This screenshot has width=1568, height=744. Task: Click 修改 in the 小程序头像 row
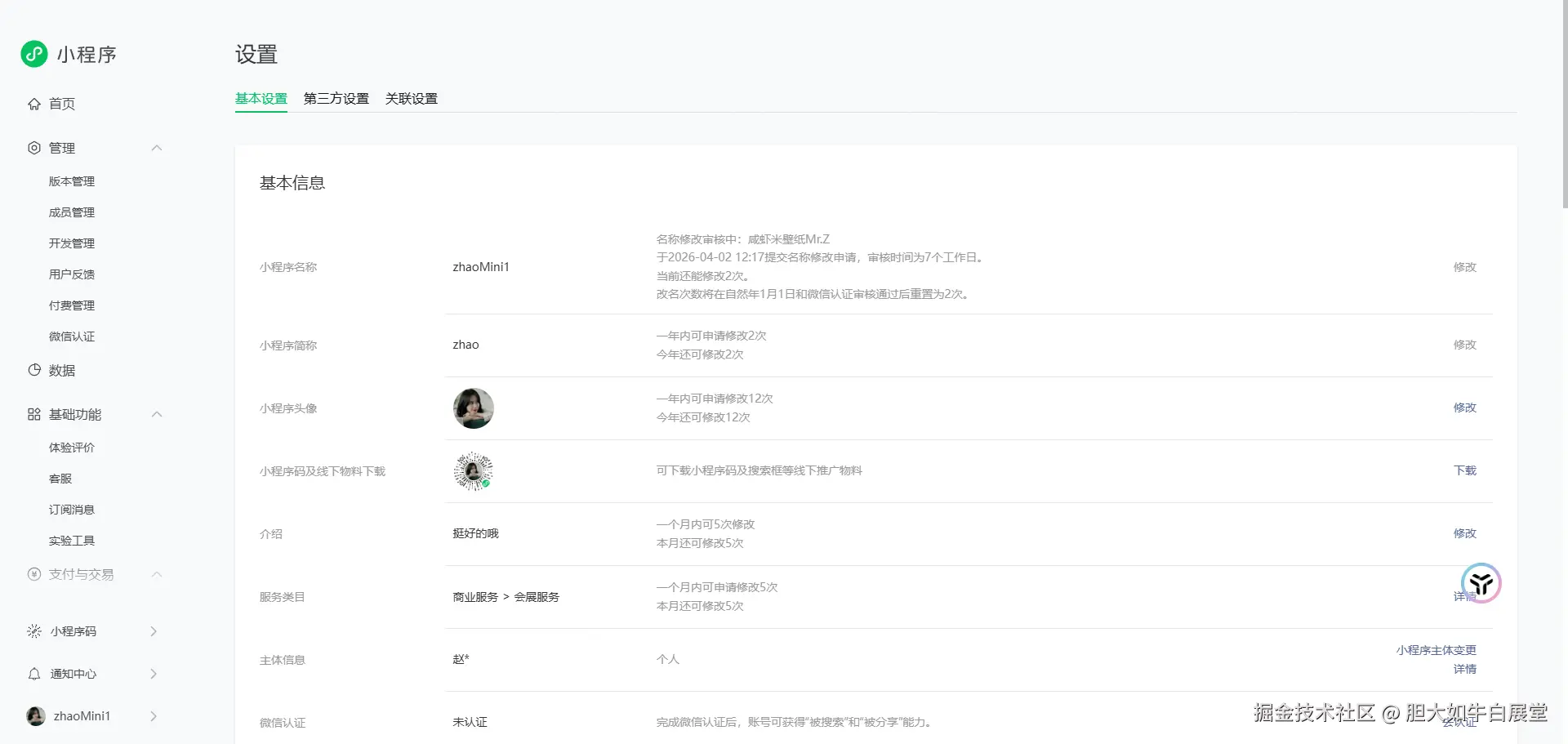point(1465,408)
